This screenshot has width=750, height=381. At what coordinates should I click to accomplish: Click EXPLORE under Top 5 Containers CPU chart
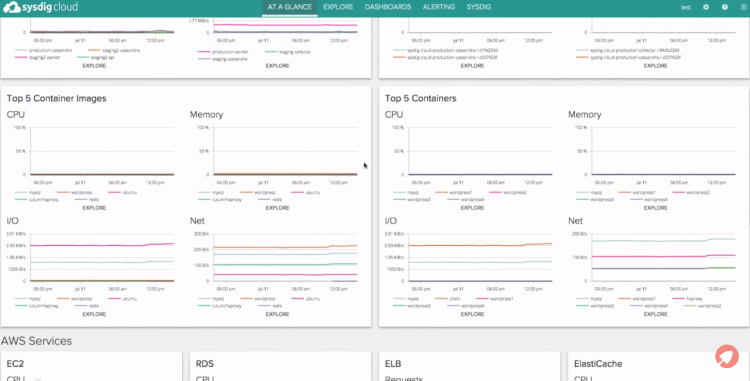pyautogui.click(x=473, y=208)
